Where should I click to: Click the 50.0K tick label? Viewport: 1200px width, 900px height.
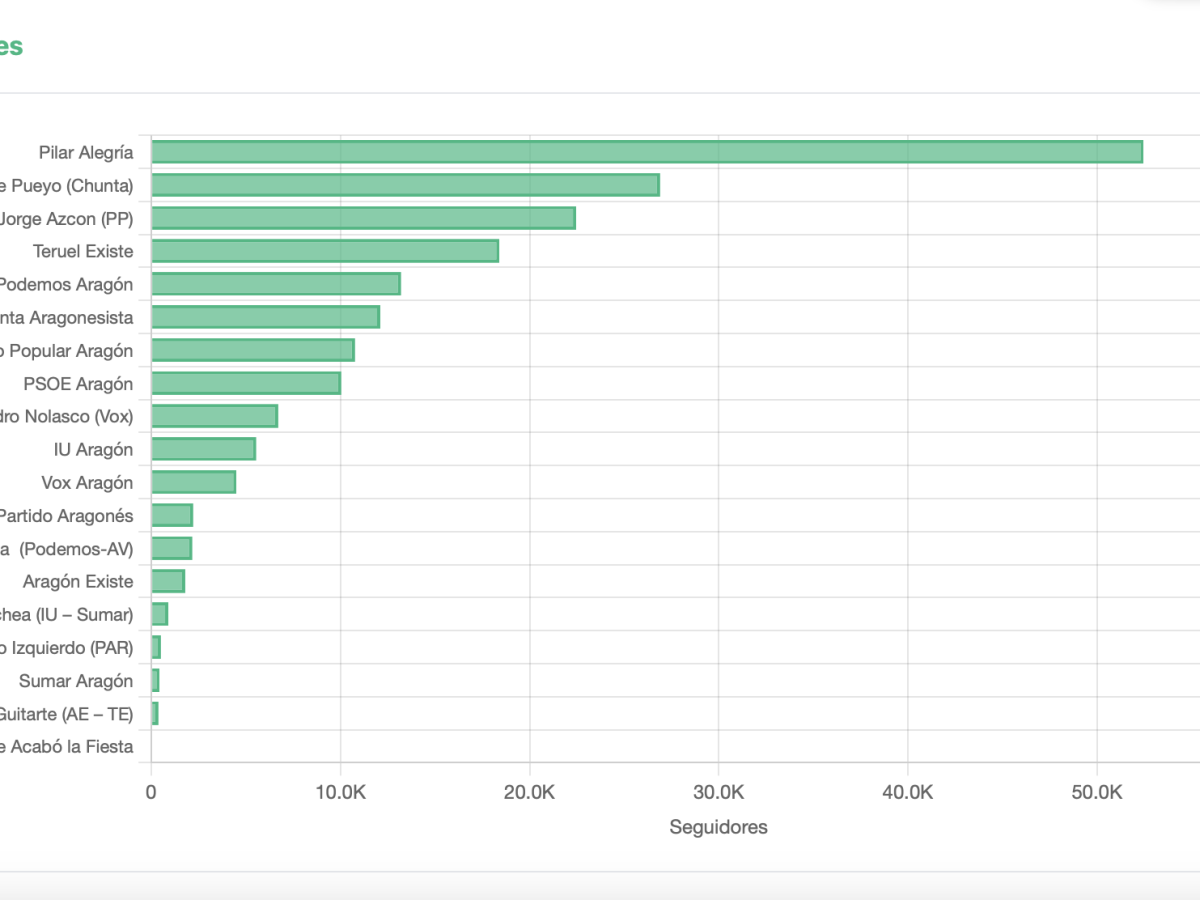tap(1096, 791)
